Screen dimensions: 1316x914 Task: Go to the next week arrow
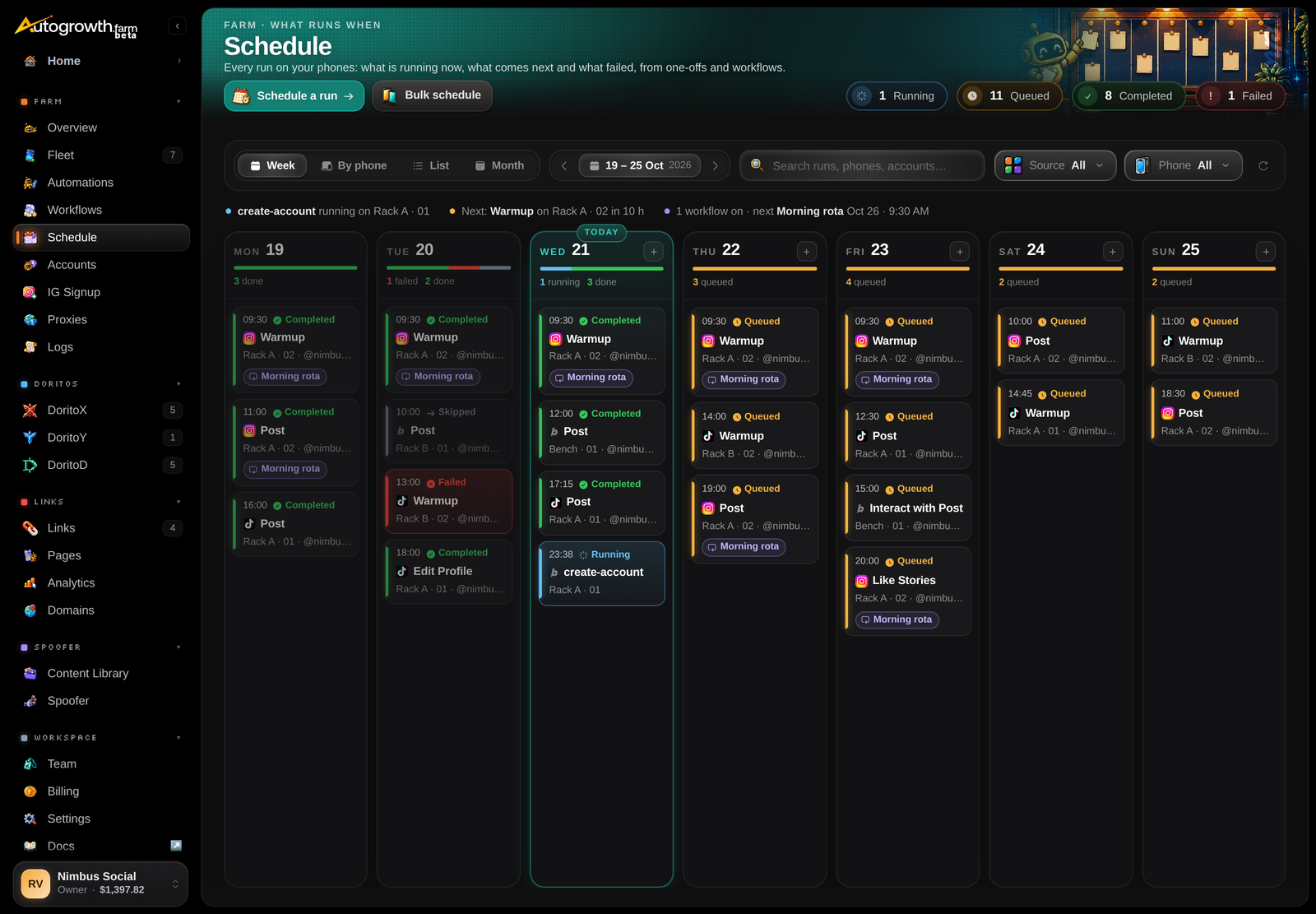click(716, 166)
